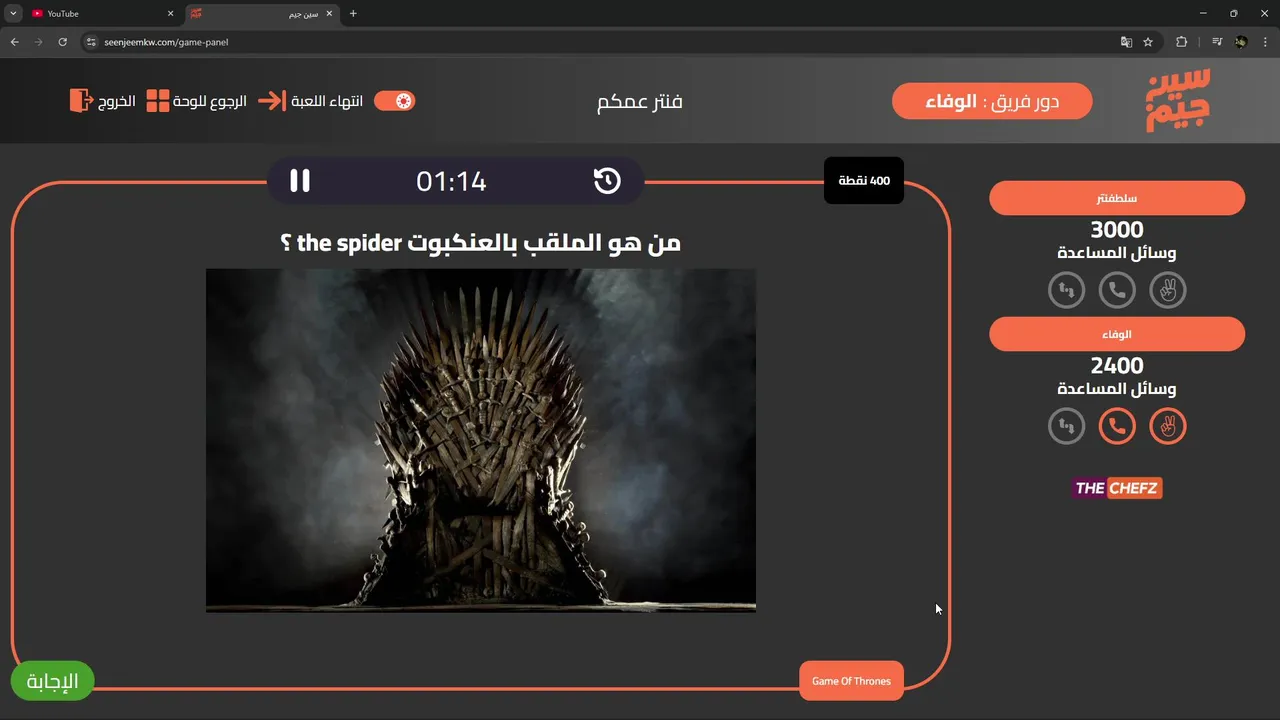The height and width of the screenshot is (720, 1280).
Task: Go back to the previous page
Action: pyautogui.click(x=14, y=42)
